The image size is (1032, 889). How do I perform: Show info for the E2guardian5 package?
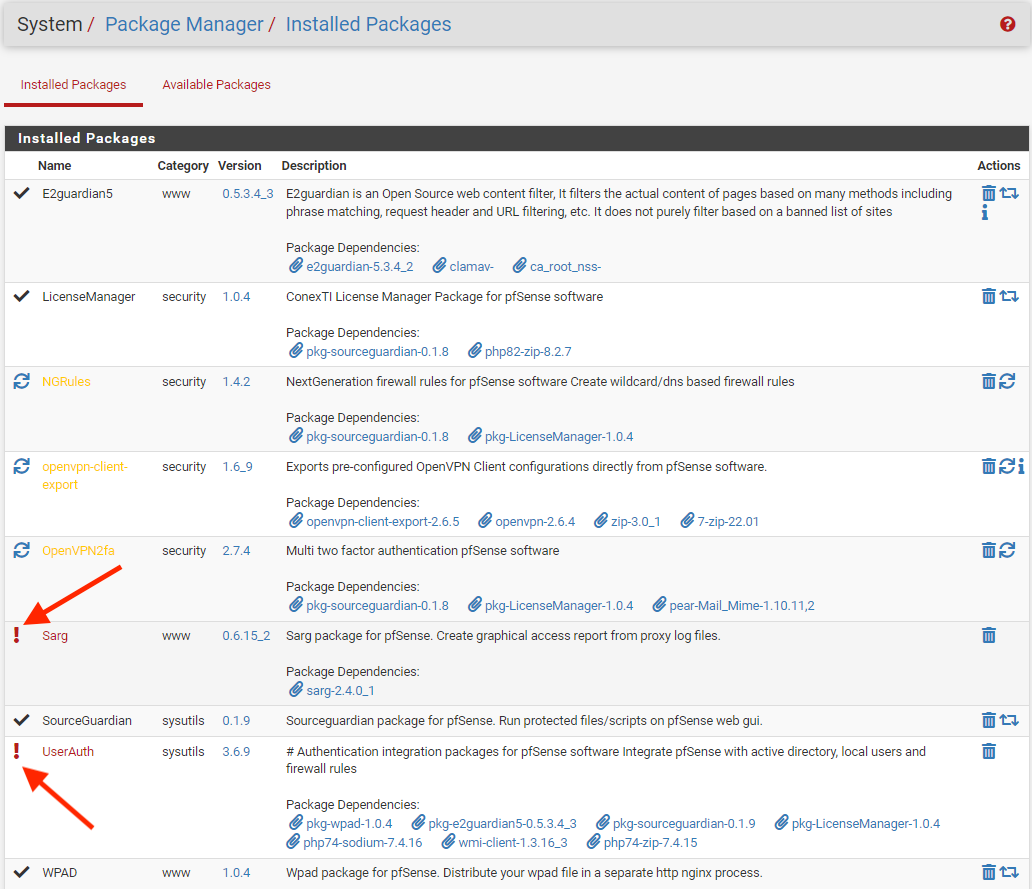(985, 213)
